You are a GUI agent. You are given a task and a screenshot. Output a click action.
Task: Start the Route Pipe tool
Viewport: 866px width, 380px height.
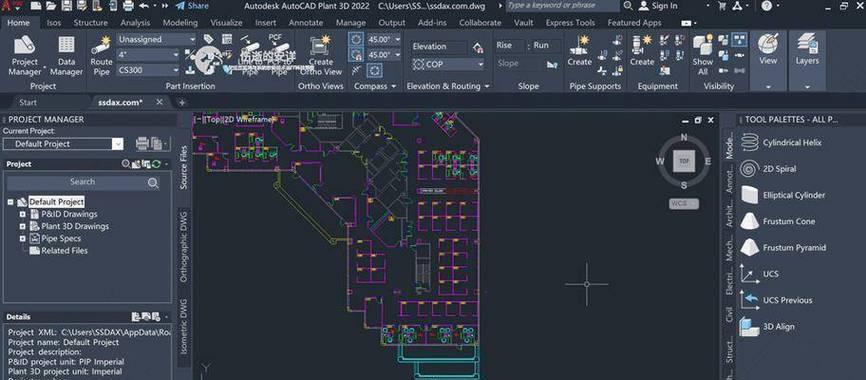[101, 56]
